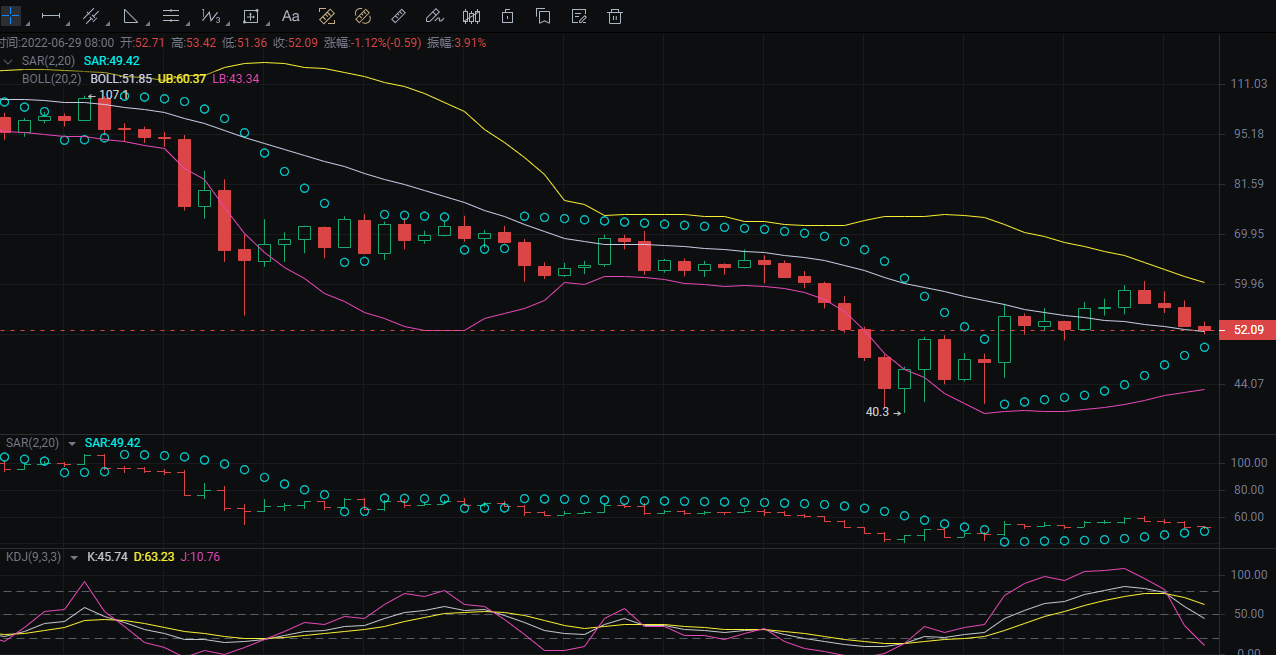Select the W3 wave pattern tool
Viewport: 1276px width, 655px height.
click(210, 16)
